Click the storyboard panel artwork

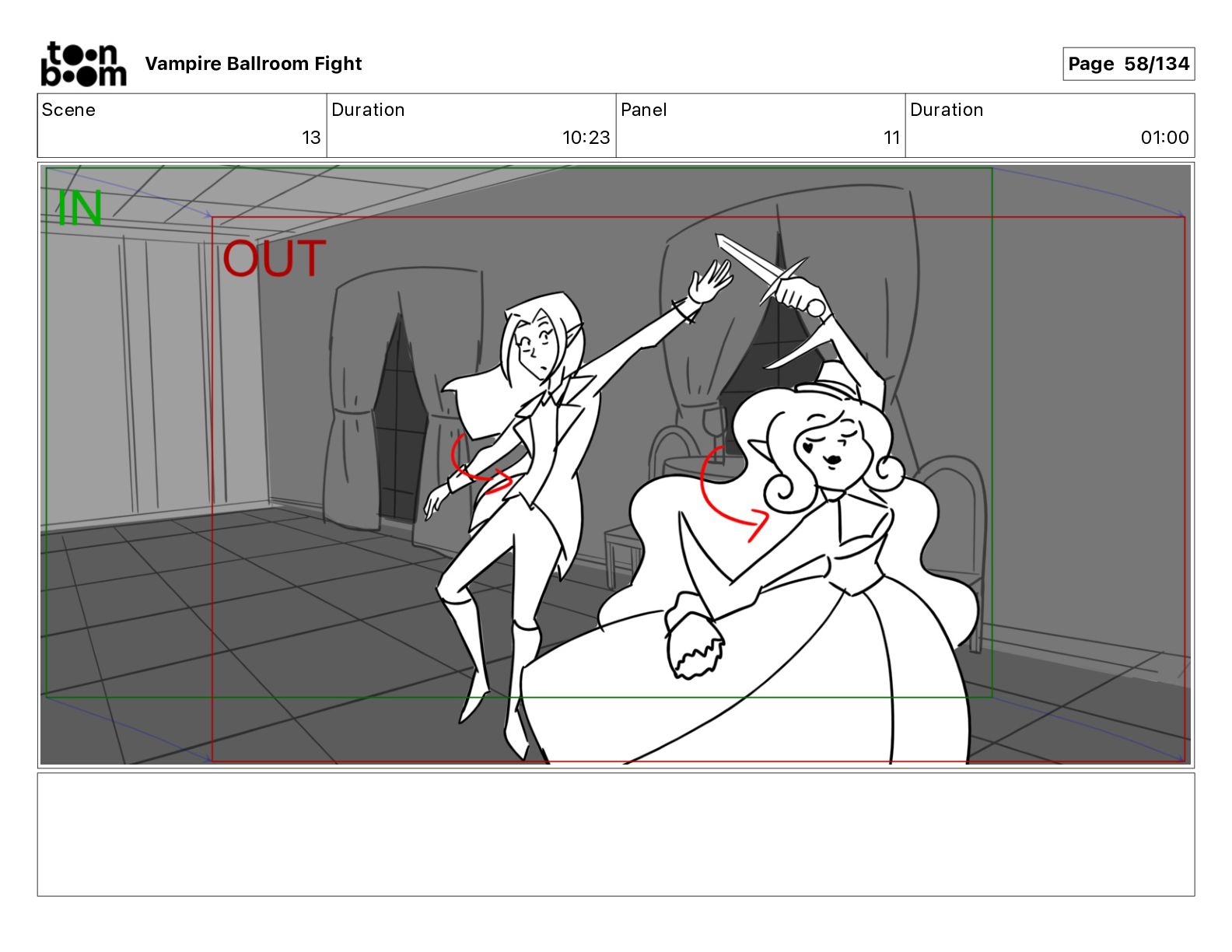(x=616, y=464)
